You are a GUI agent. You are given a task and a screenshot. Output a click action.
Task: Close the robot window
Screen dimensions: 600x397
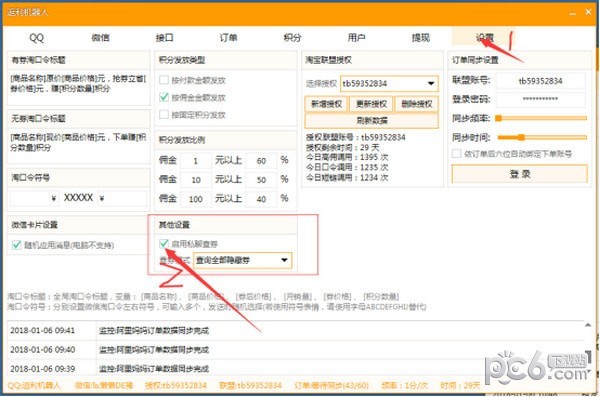589,12
